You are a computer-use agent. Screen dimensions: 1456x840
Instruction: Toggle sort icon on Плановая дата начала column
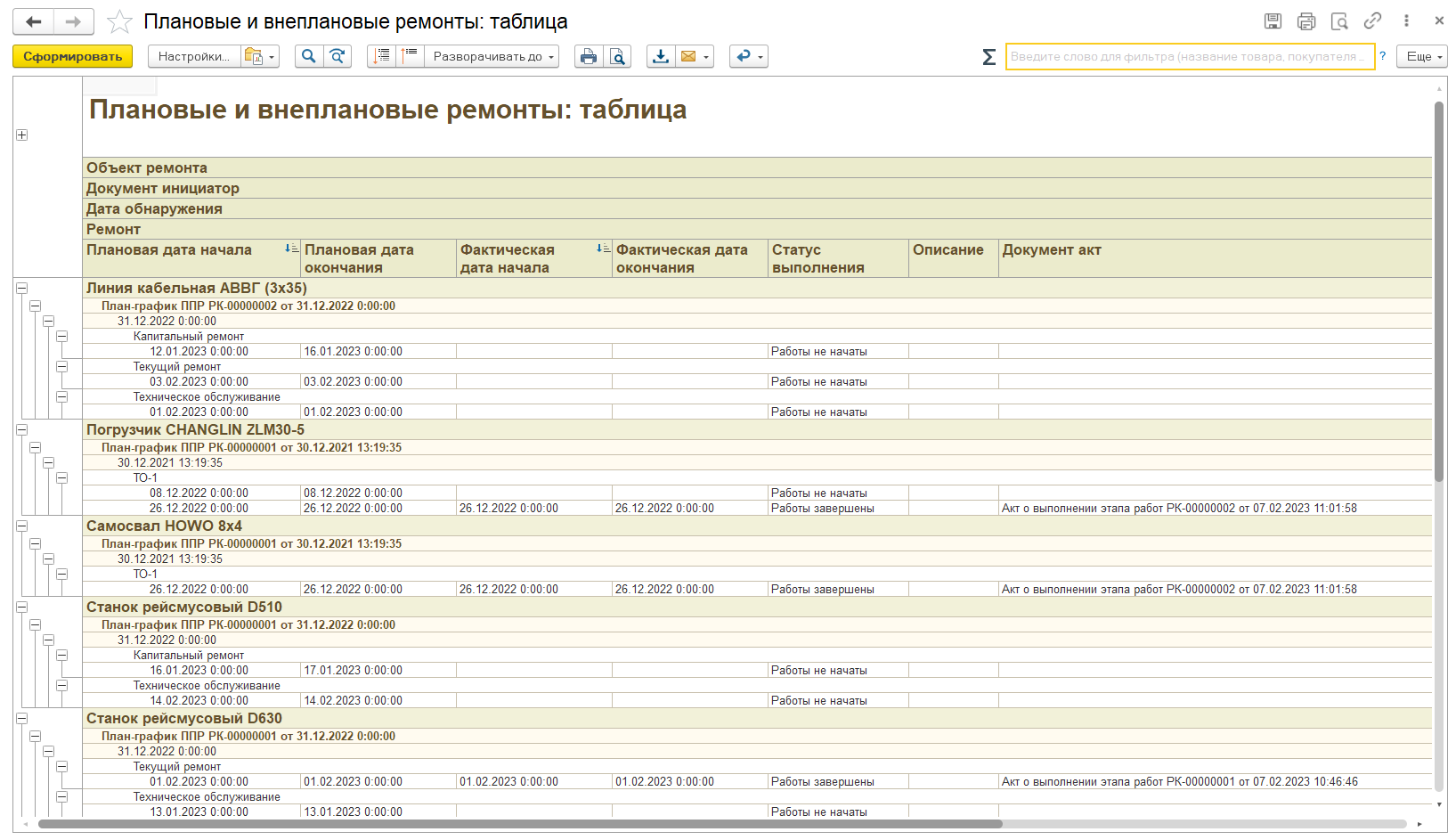click(x=291, y=249)
